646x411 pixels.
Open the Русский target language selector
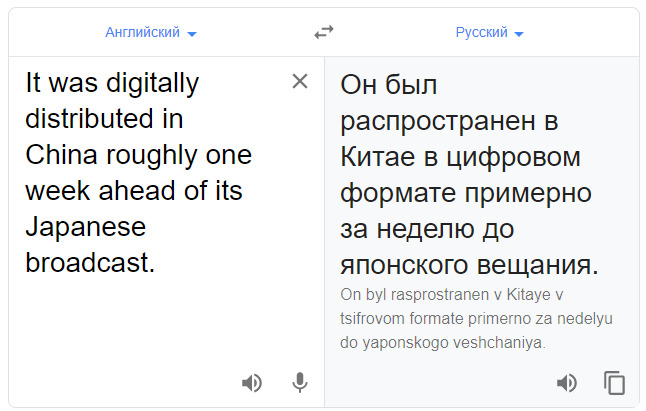click(x=481, y=33)
